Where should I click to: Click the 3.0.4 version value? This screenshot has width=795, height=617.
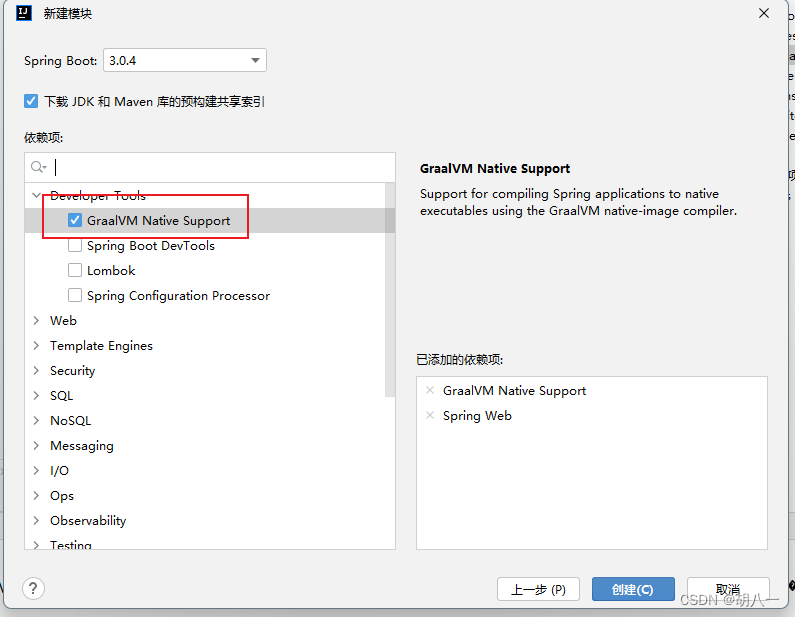coord(123,61)
